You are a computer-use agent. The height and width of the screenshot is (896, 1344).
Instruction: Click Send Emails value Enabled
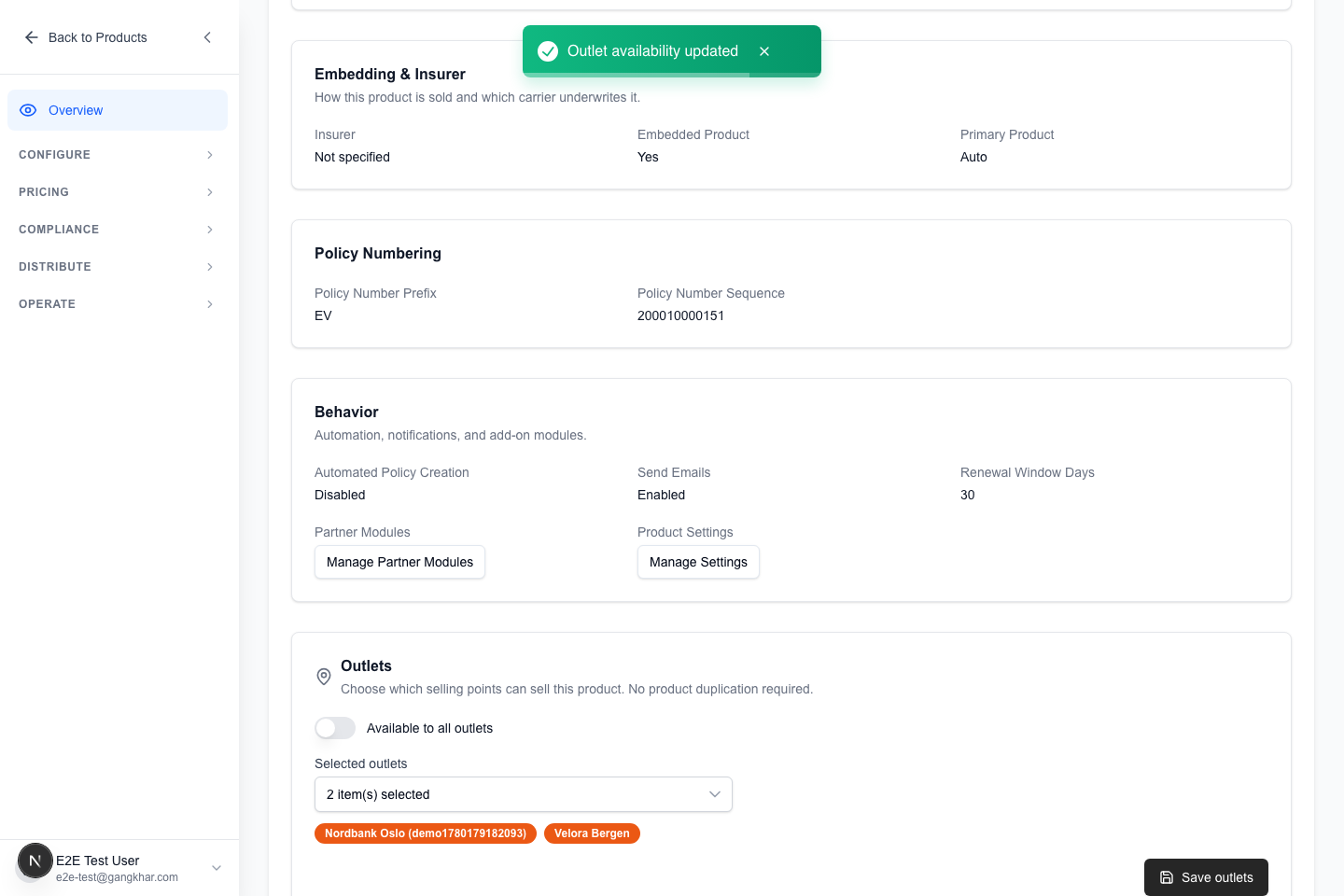click(661, 495)
